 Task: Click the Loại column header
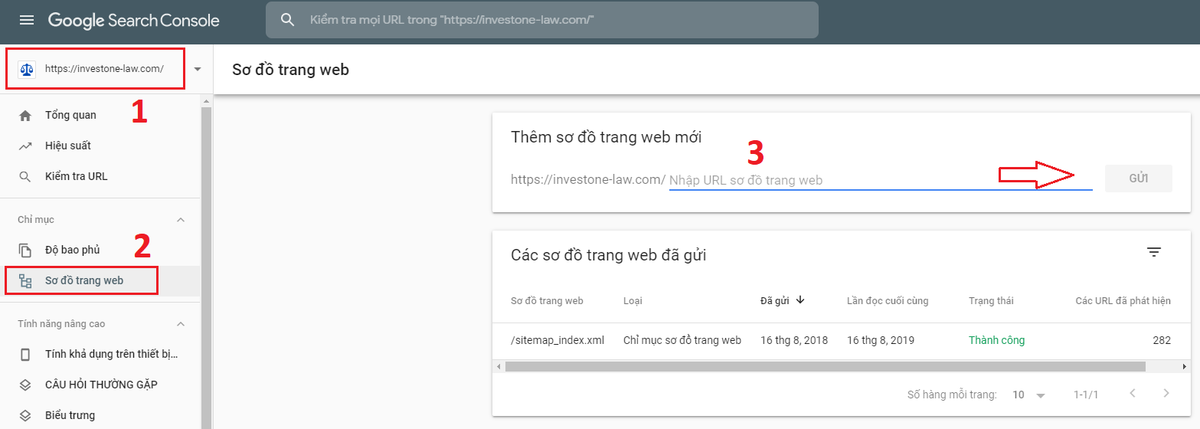633,300
